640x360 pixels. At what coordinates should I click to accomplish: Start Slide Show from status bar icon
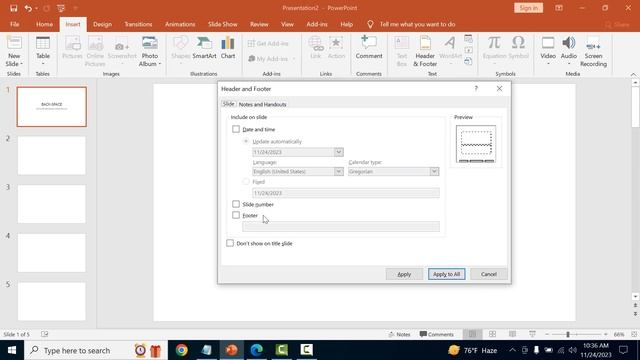click(x=532, y=334)
